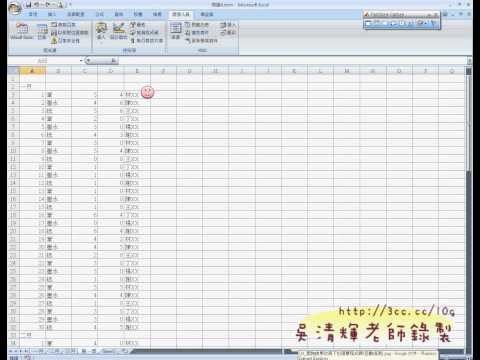Select column M header
This screenshot has height=360, width=480.
coord(347,71)
